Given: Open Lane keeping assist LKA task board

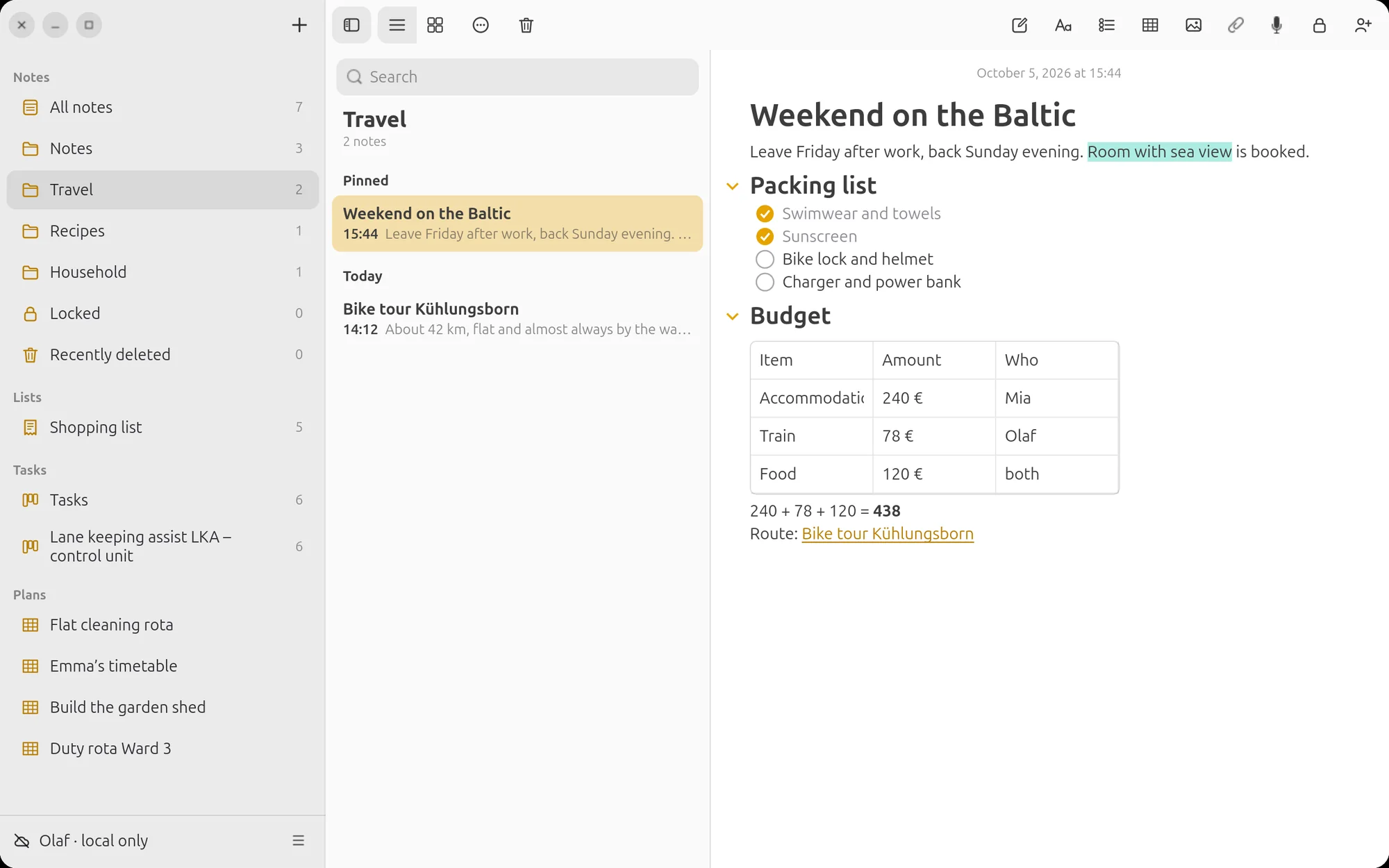Looking at the screenshot, I should pyautogui.click(x=163, y=546).
